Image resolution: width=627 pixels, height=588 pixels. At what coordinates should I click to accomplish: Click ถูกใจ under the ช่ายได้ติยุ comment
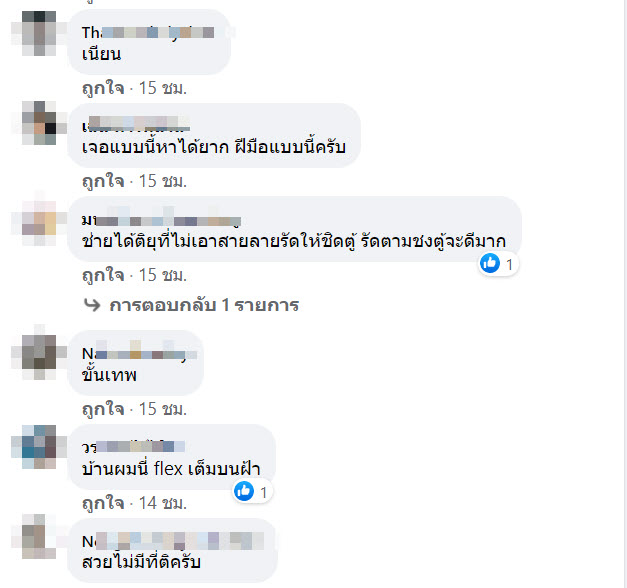pos(103,275)
